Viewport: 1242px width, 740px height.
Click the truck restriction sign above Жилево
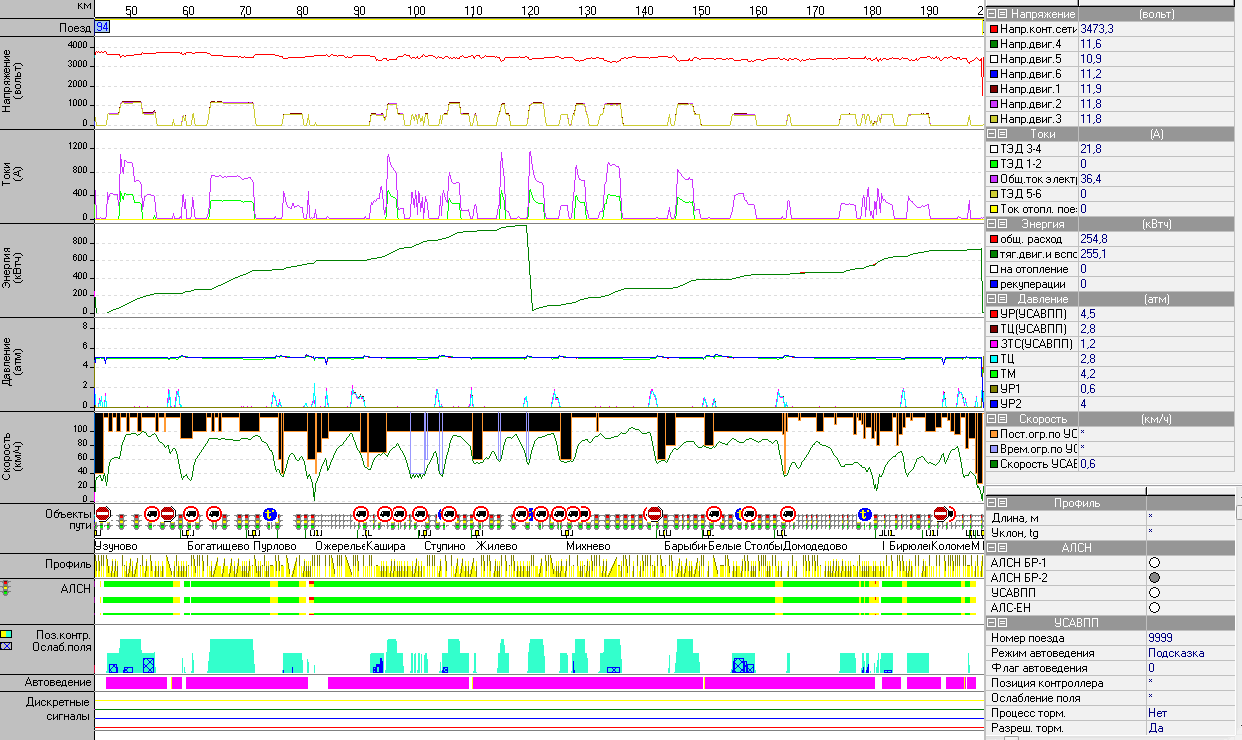481,514
